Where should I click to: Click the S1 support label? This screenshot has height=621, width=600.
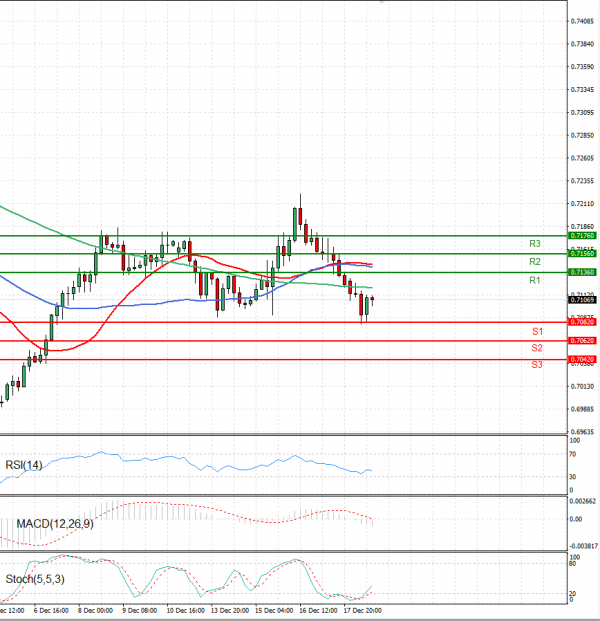coord(537,331)
